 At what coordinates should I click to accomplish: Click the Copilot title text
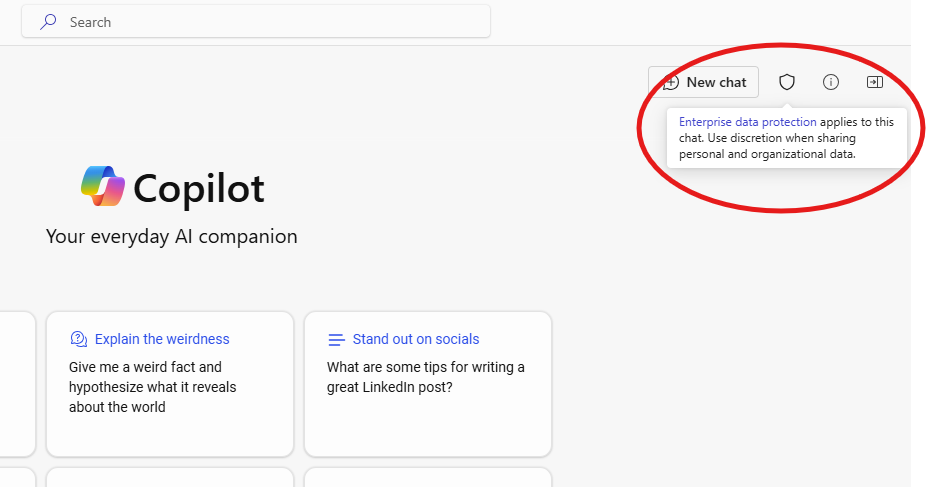tap(198, 189)
